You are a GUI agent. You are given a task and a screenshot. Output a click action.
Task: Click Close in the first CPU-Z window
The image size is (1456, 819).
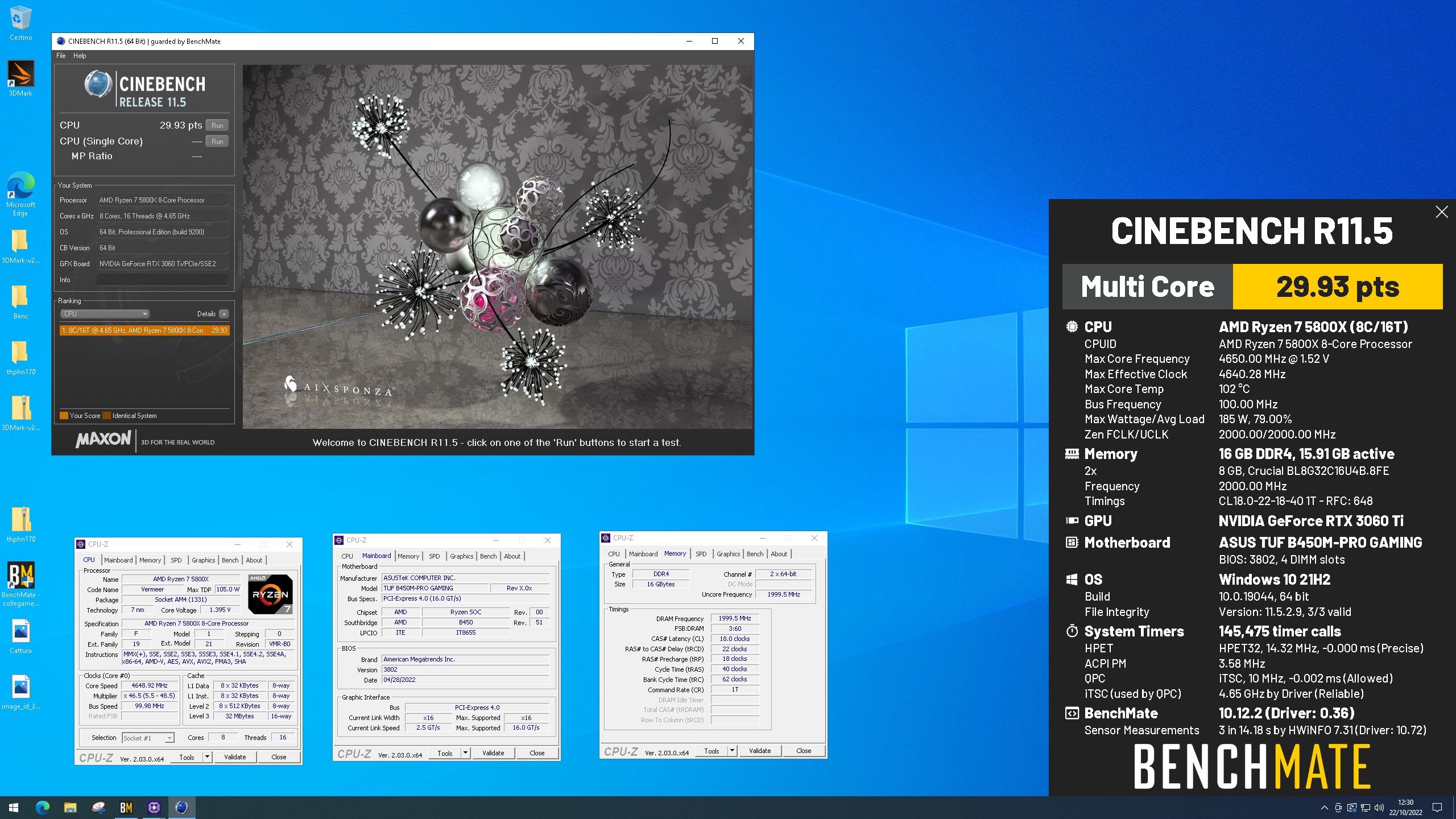point(279,757)
